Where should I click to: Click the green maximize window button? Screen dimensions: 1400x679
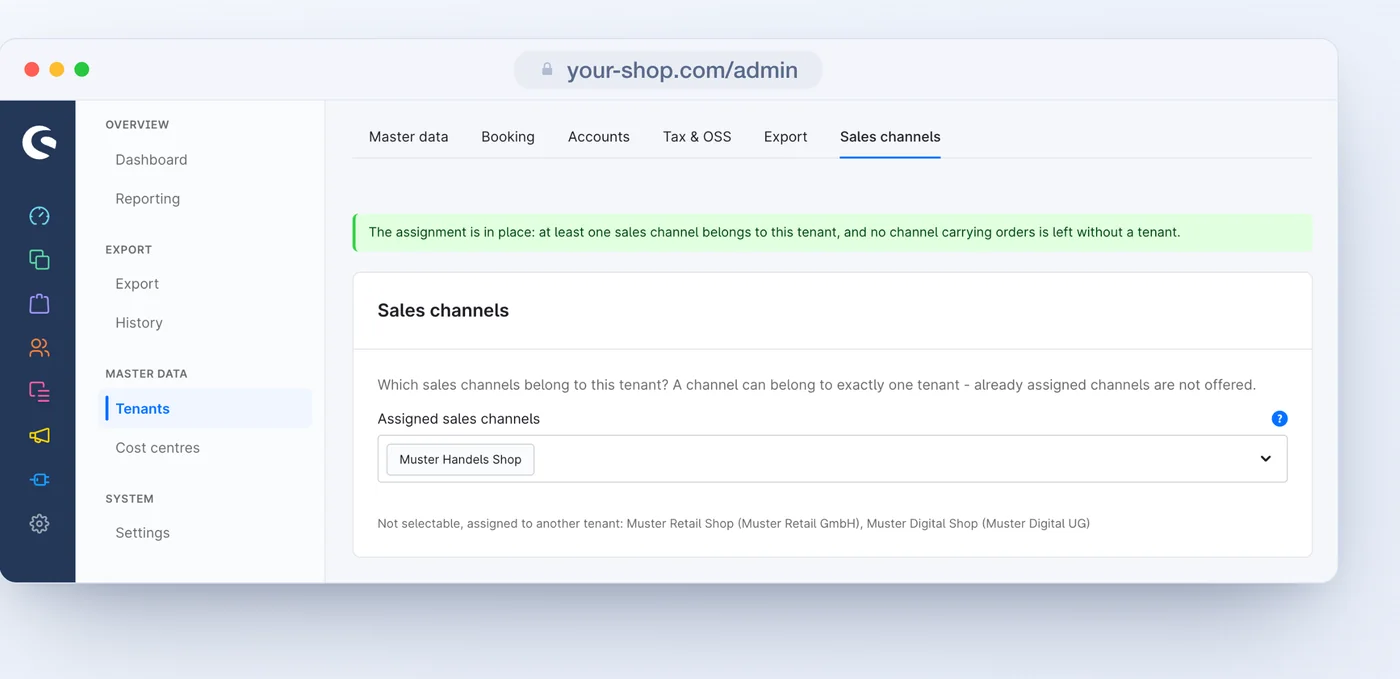point(82,69)
